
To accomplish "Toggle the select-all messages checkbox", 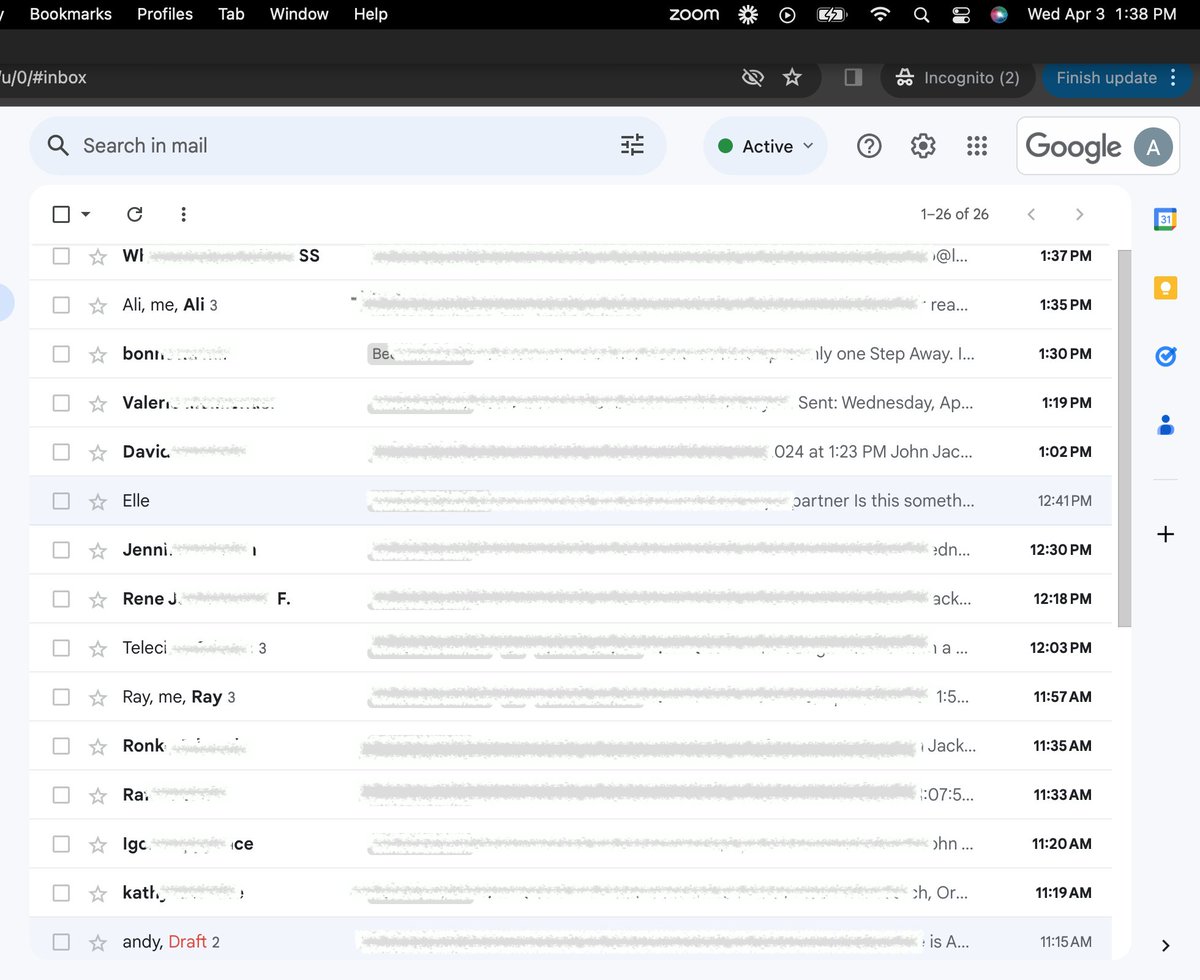I will click(61, 214).
